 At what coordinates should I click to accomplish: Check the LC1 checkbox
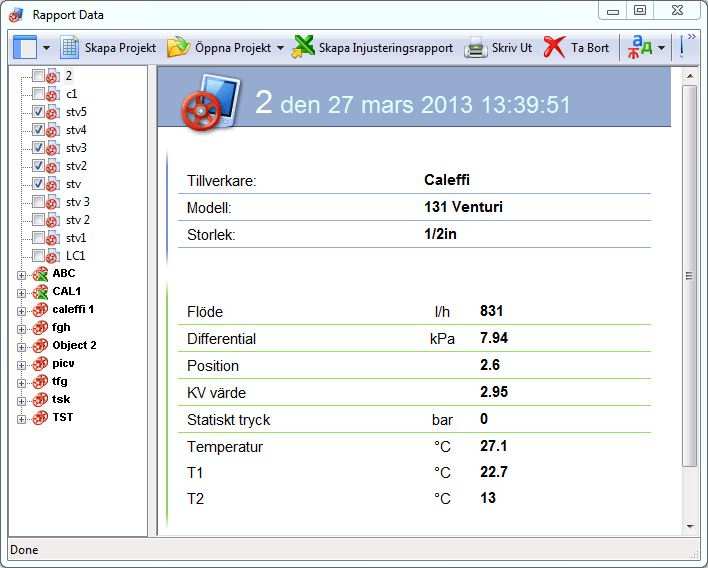coord(38,256)
